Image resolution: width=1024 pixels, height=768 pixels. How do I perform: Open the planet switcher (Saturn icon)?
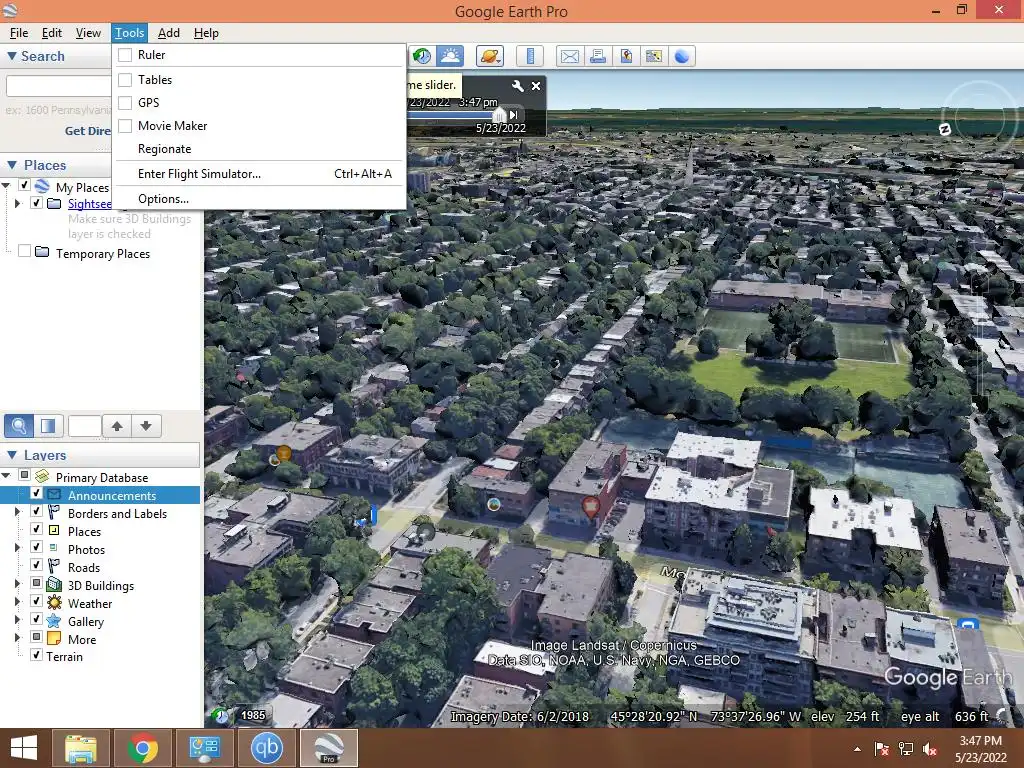[x=490, y=56]
